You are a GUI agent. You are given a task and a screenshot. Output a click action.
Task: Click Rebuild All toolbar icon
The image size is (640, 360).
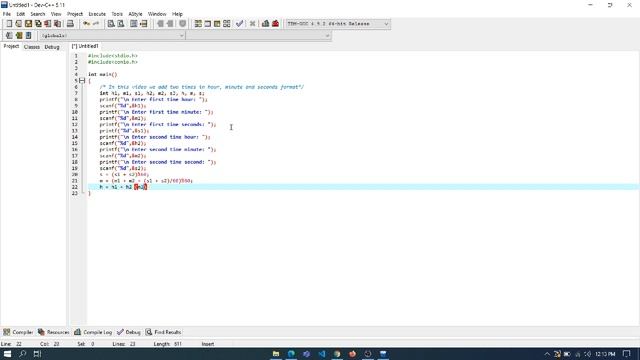point(227,24)
